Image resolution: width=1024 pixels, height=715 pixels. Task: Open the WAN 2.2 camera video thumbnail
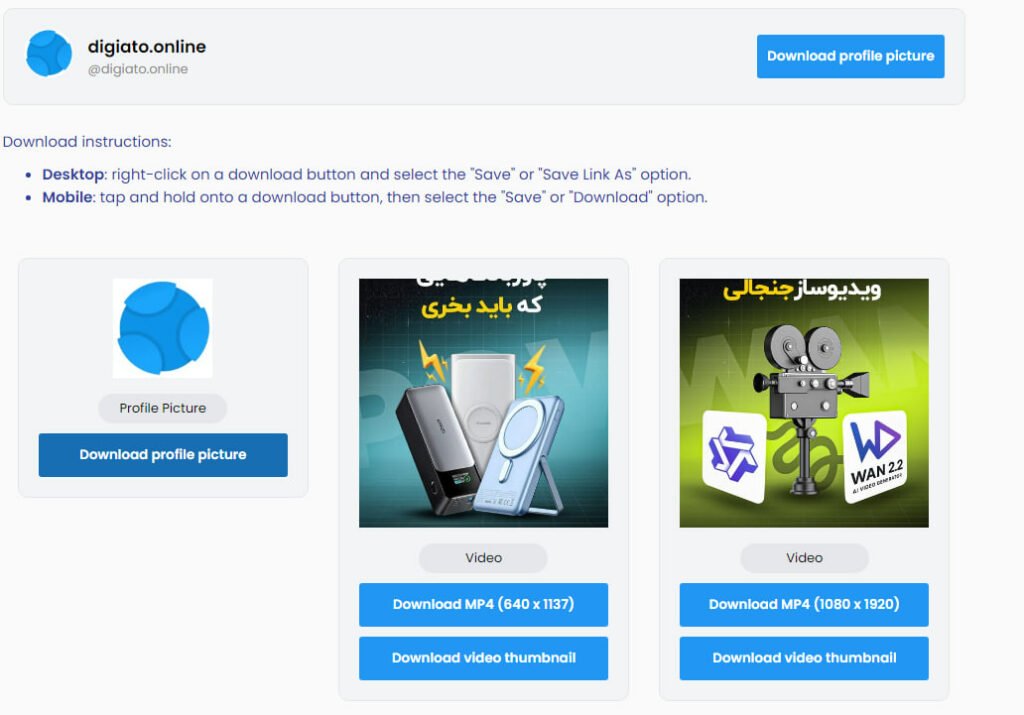804,403
